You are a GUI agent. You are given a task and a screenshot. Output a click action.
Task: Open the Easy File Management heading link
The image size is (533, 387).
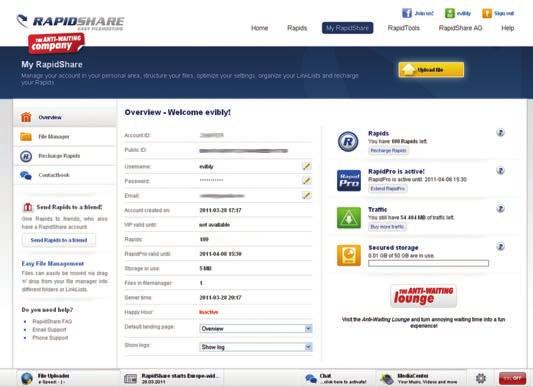53,264
